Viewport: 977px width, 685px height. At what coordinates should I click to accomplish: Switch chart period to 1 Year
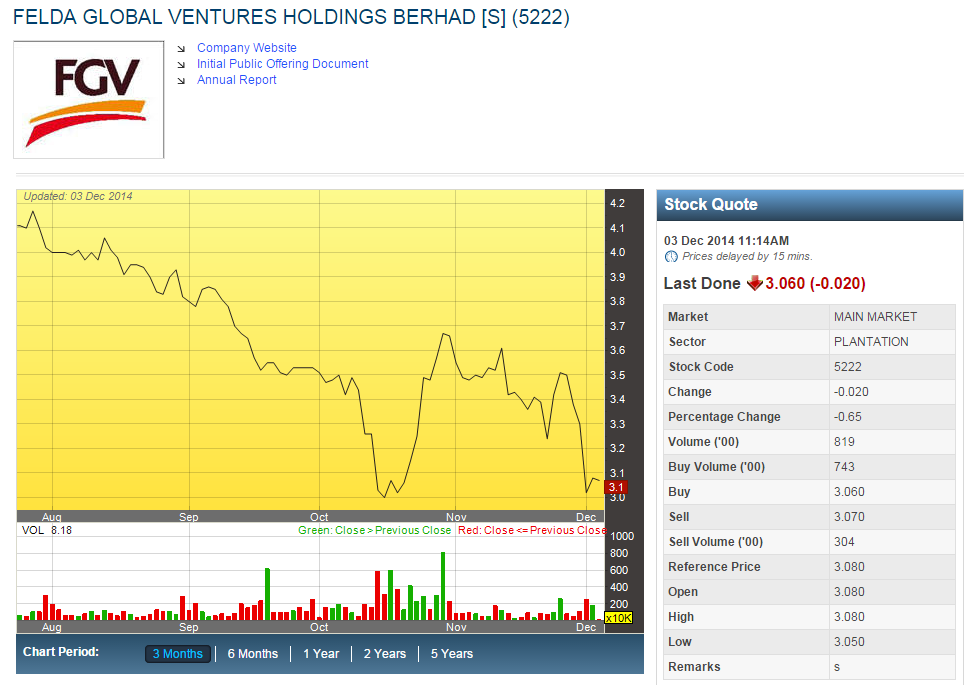(321, 654)
